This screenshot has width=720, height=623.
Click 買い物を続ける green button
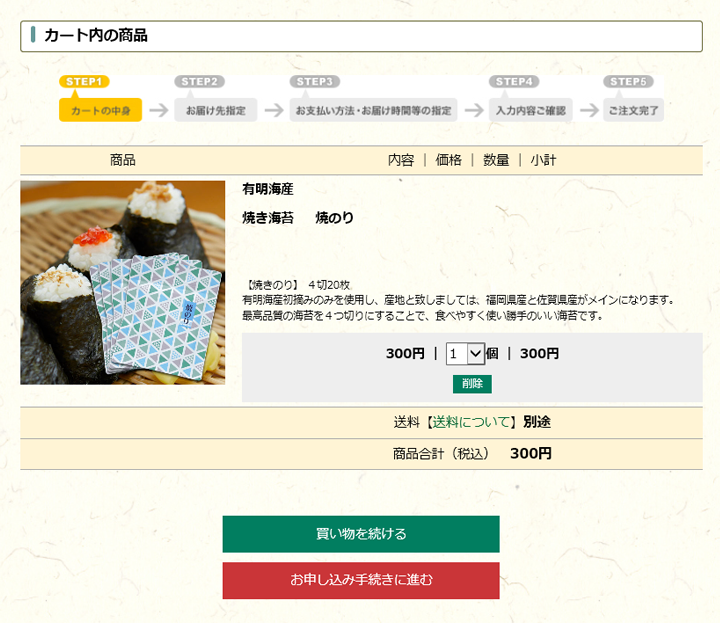(361, 534)
